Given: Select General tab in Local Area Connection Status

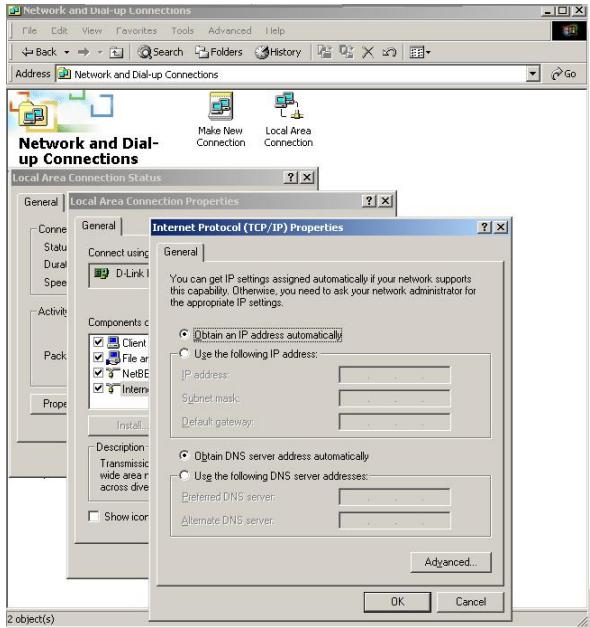Looking at the screenshot, I should coord(41,202).
